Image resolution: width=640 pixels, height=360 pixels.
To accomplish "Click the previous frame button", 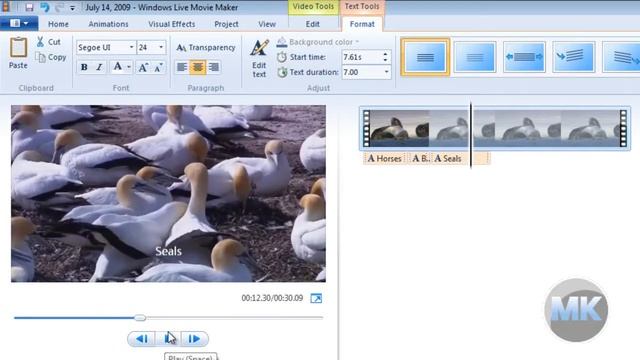I will (x=142, y=338).
